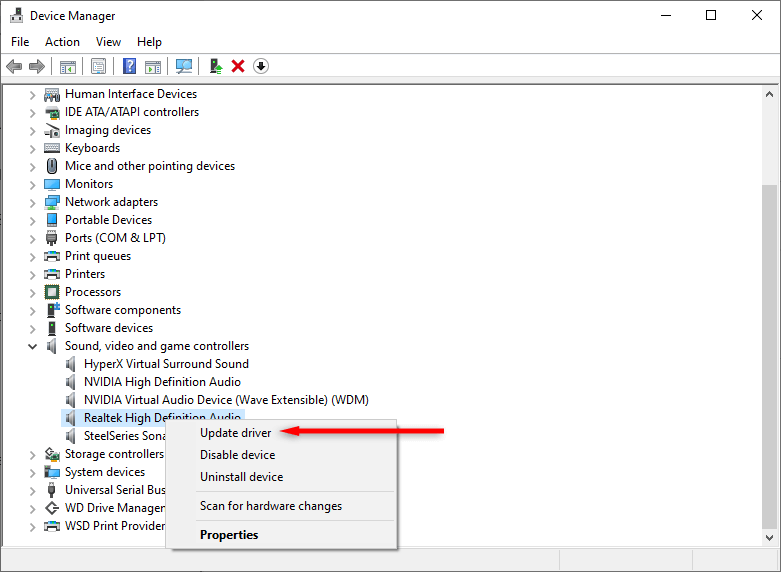Screen dimensions: 781x572
Task: Expand the Human Interface Devices node
Action: point(32,95)
